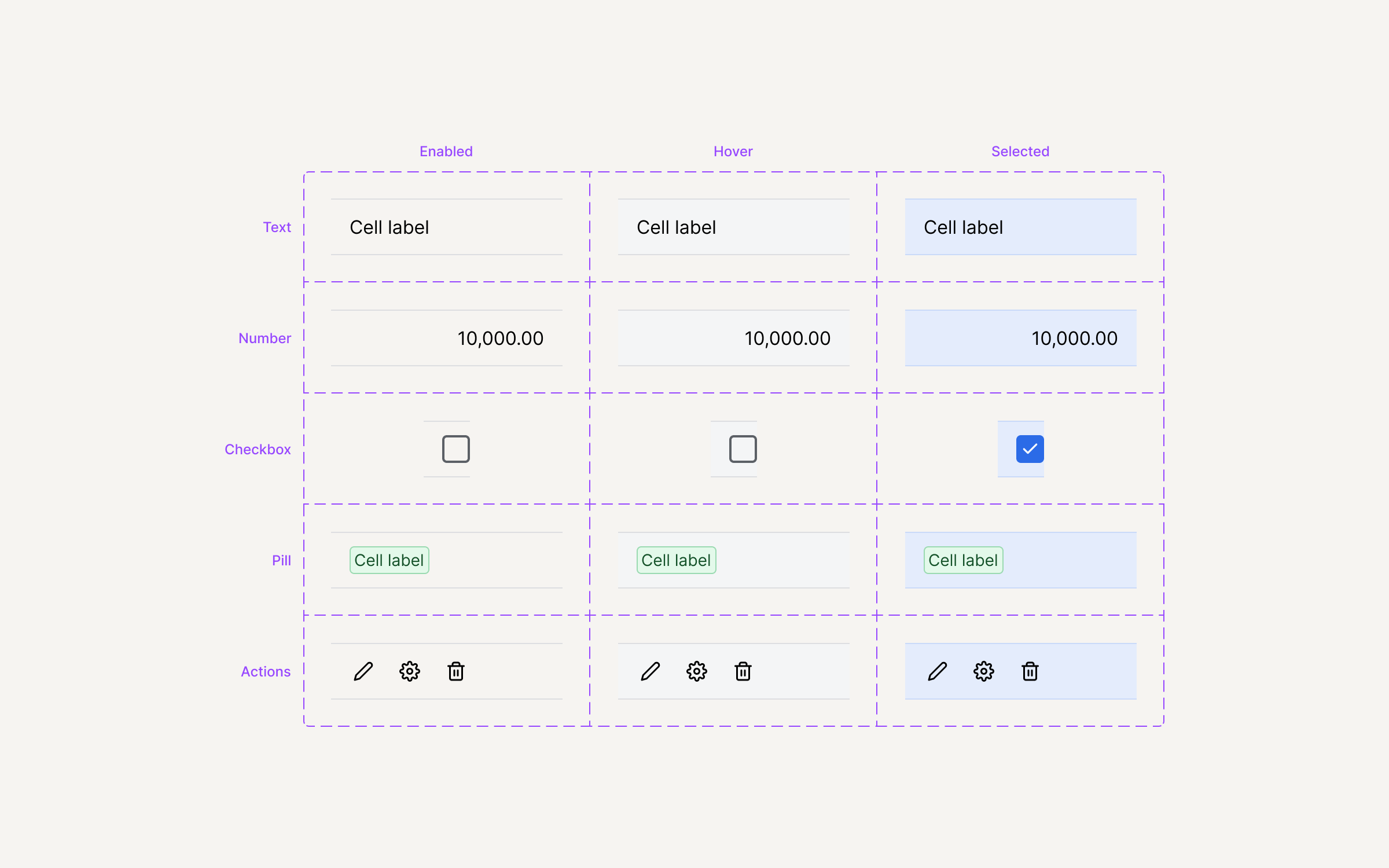Viewport: 1389px width, 868px height.
Task: Click the green Cell label pill in Enabled column
Action: tap(389, 560)
